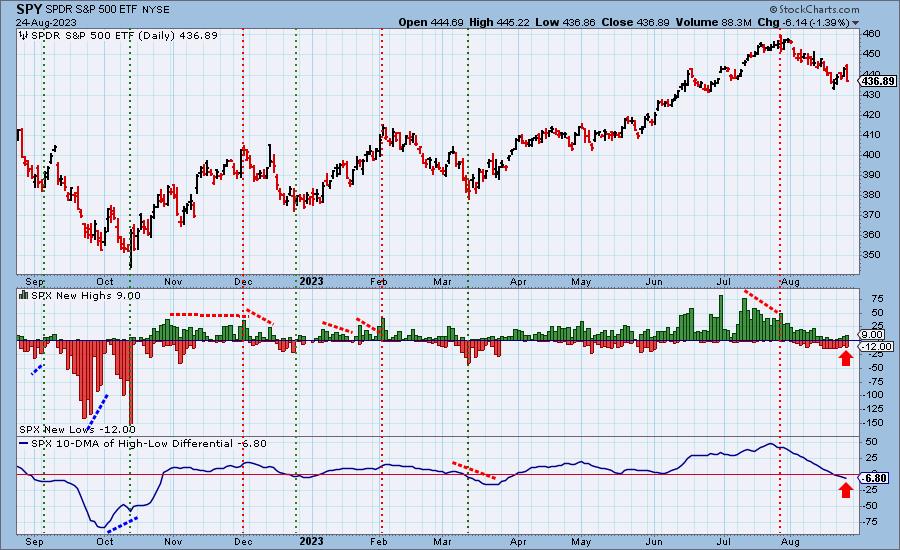
Task: Click the -12.00 value tag on right axis
Action: [876, 346]
